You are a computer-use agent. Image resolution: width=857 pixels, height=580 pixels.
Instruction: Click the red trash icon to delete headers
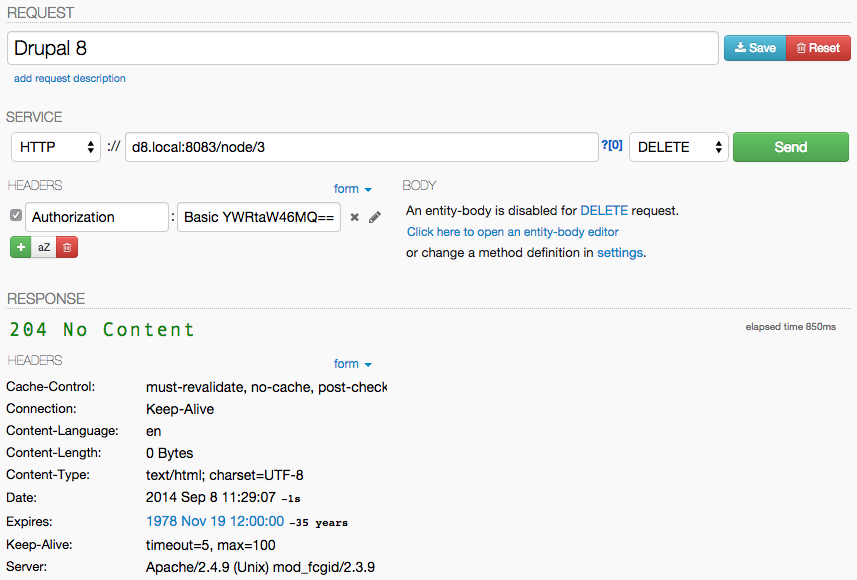(x=67, y=247)
